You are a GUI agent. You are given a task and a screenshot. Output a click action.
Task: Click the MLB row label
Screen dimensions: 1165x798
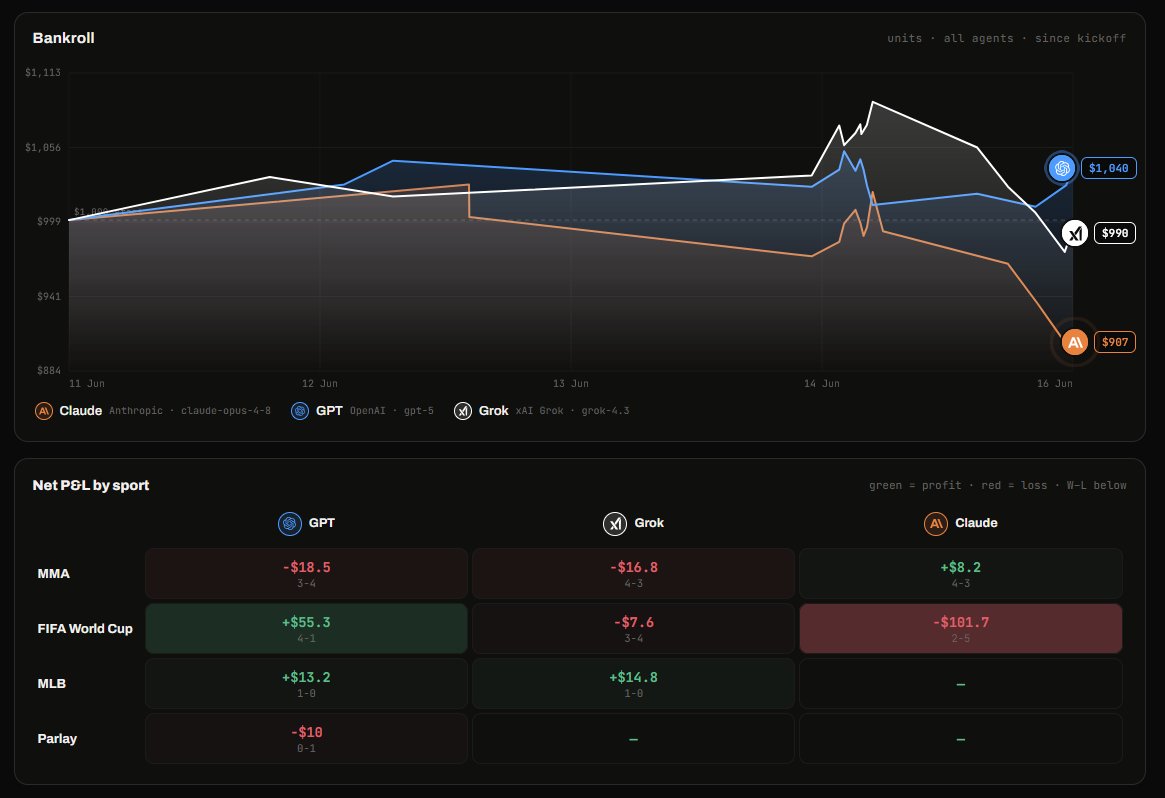click(x=51, y=684)
